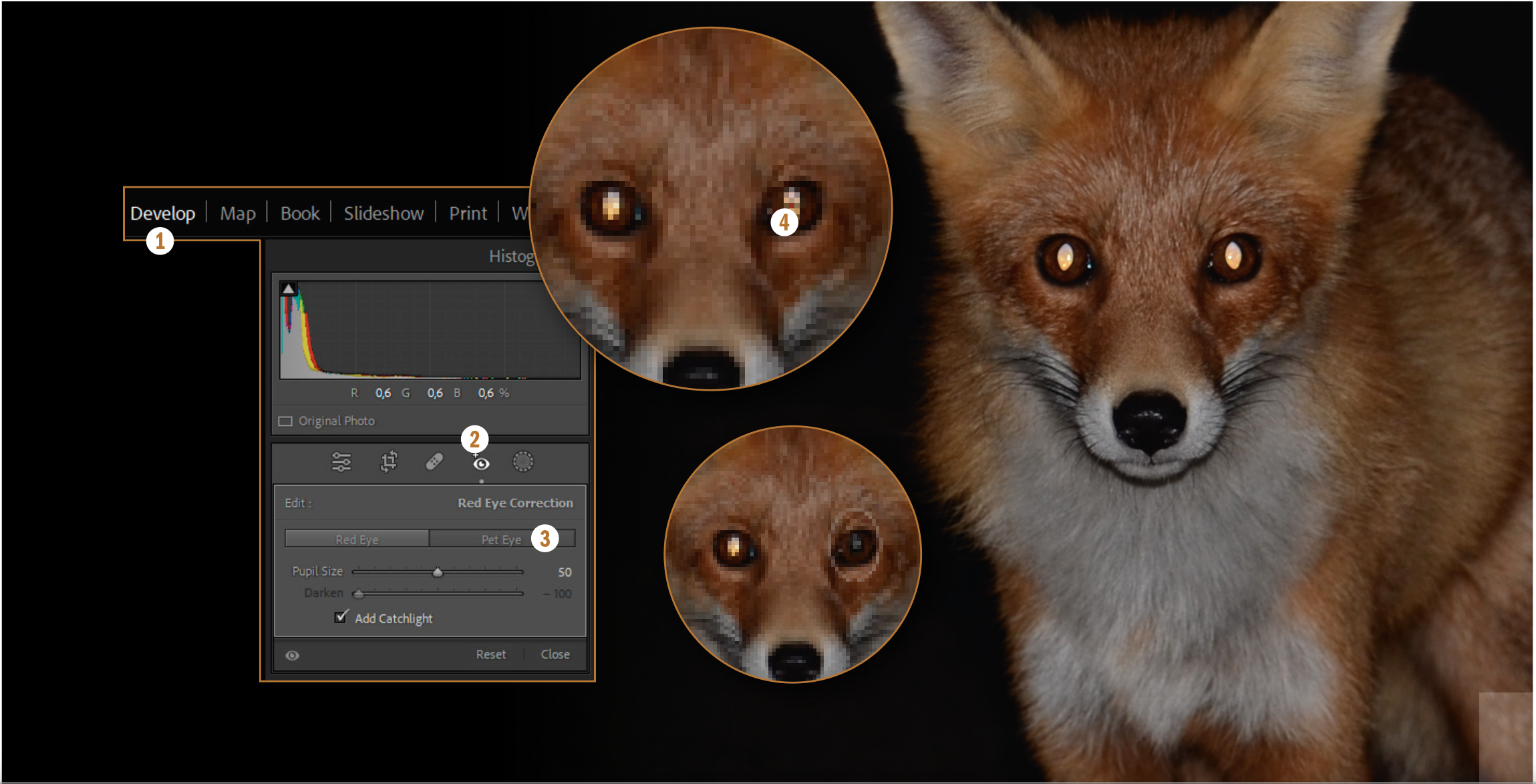Close the Red Eye Correction panel
Screen dimensions: 1536x784
pos(555,654)
